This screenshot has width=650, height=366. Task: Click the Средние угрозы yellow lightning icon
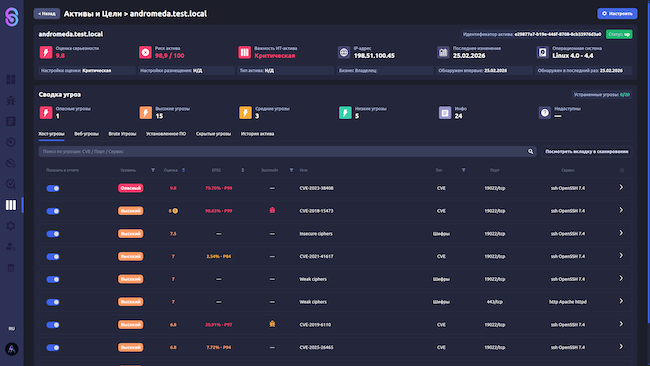[x=245, y=112]
